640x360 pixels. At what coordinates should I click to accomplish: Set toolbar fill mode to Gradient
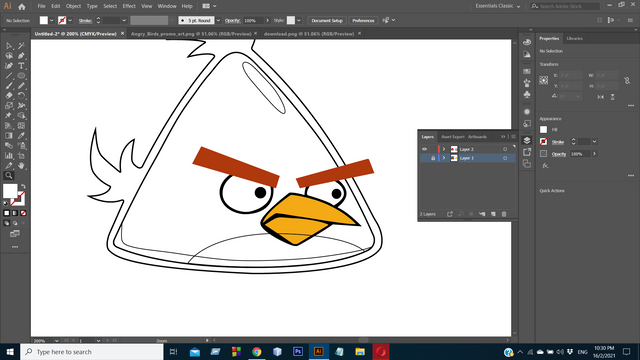click(x=15, y=213)
